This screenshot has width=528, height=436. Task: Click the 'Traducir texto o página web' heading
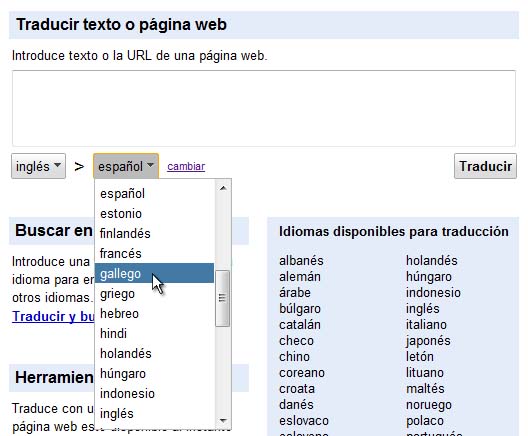point(121,25)
